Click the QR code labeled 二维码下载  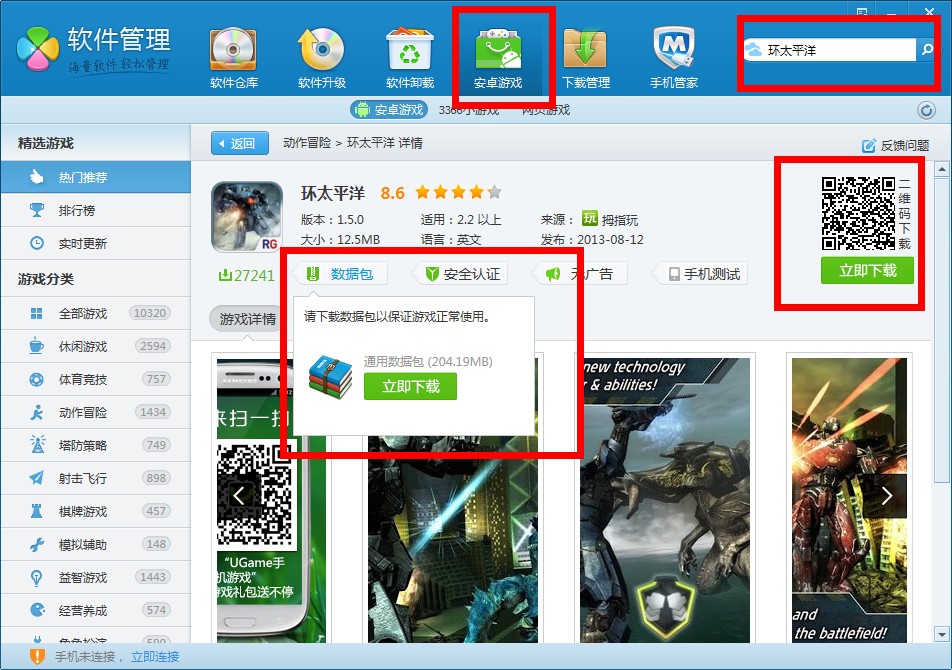(x=858, y=213)
